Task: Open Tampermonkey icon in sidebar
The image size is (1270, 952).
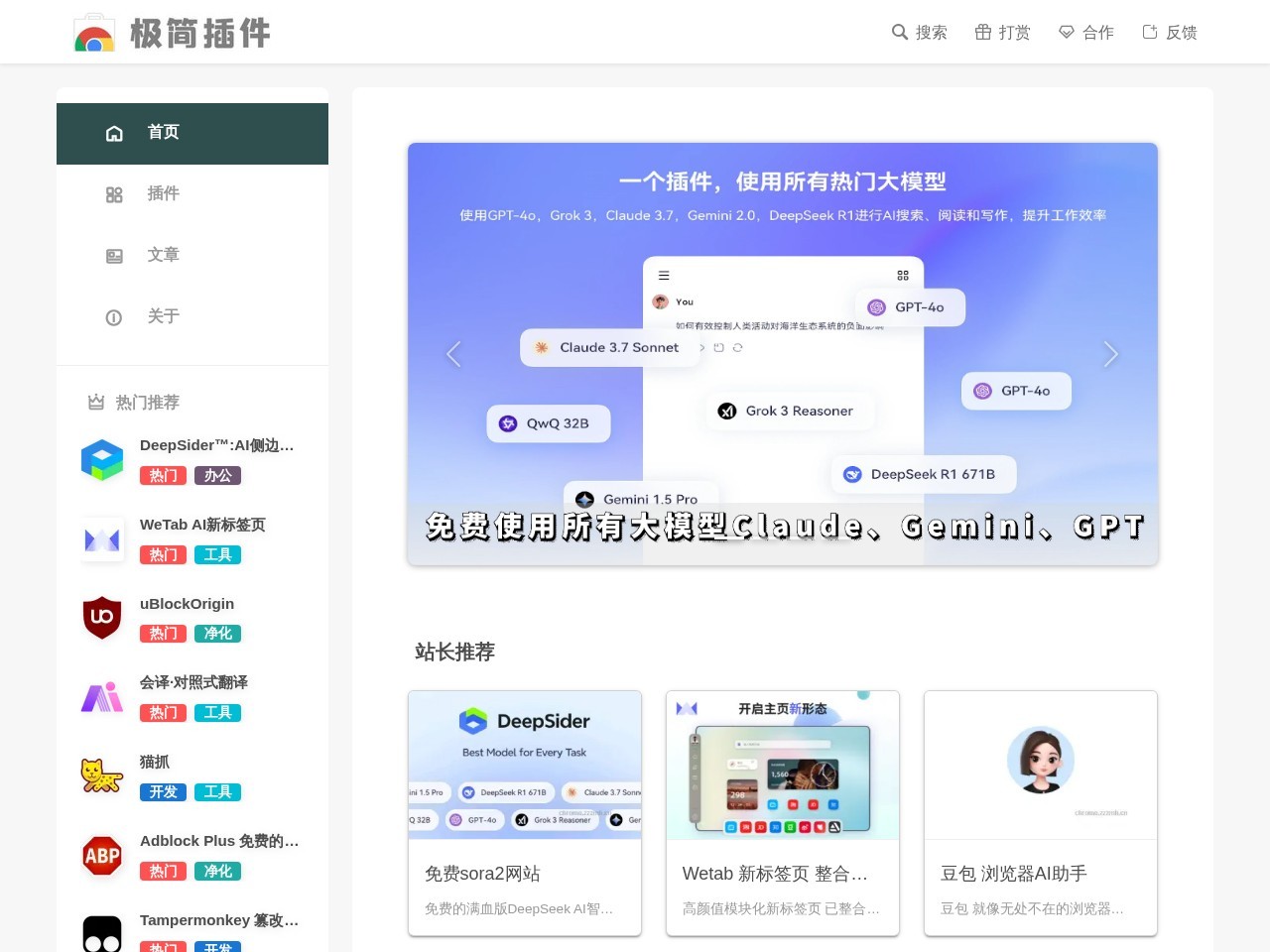Action: 102,934
